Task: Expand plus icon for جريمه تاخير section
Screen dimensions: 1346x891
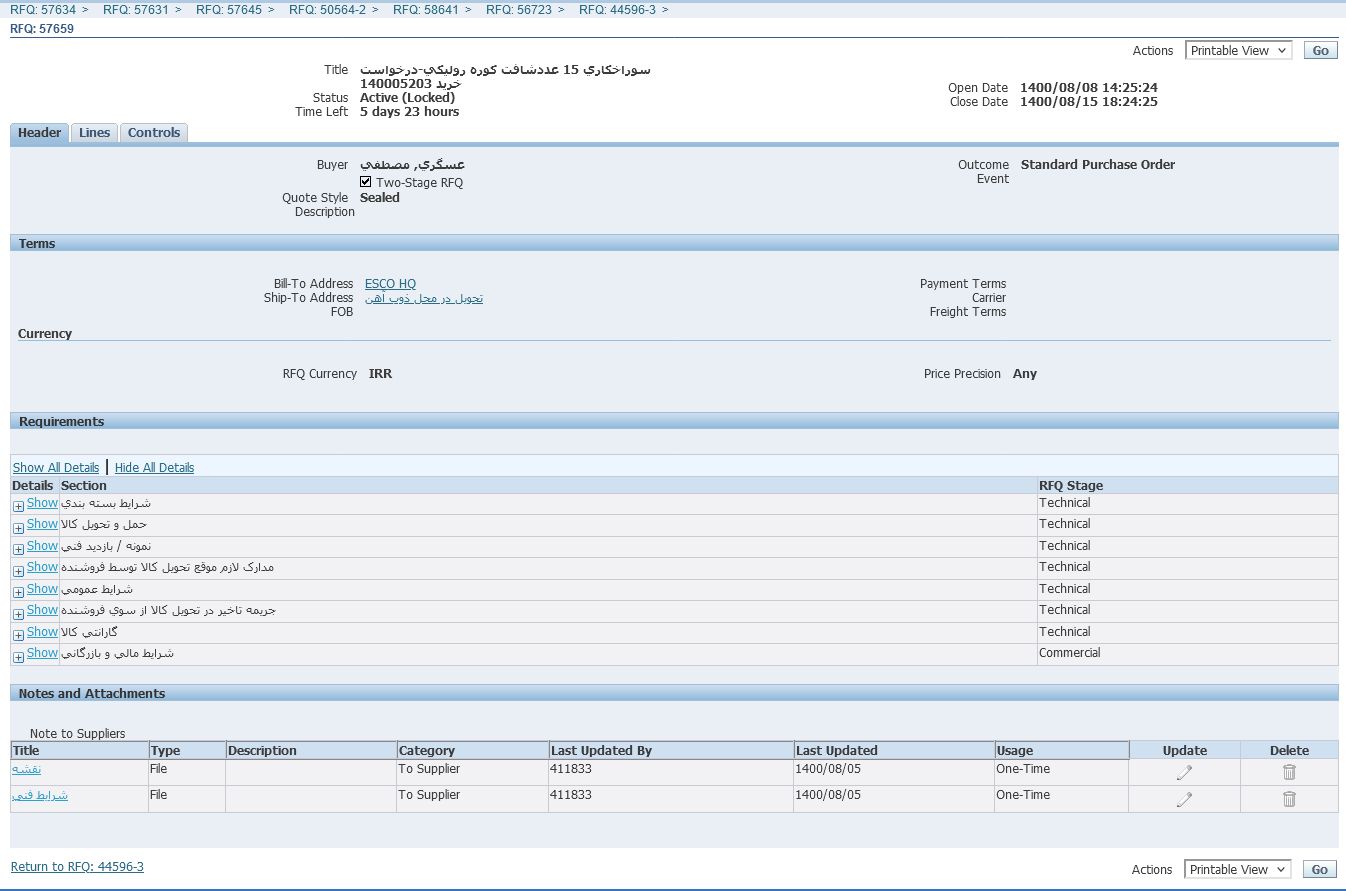Action: click(18, 613)
